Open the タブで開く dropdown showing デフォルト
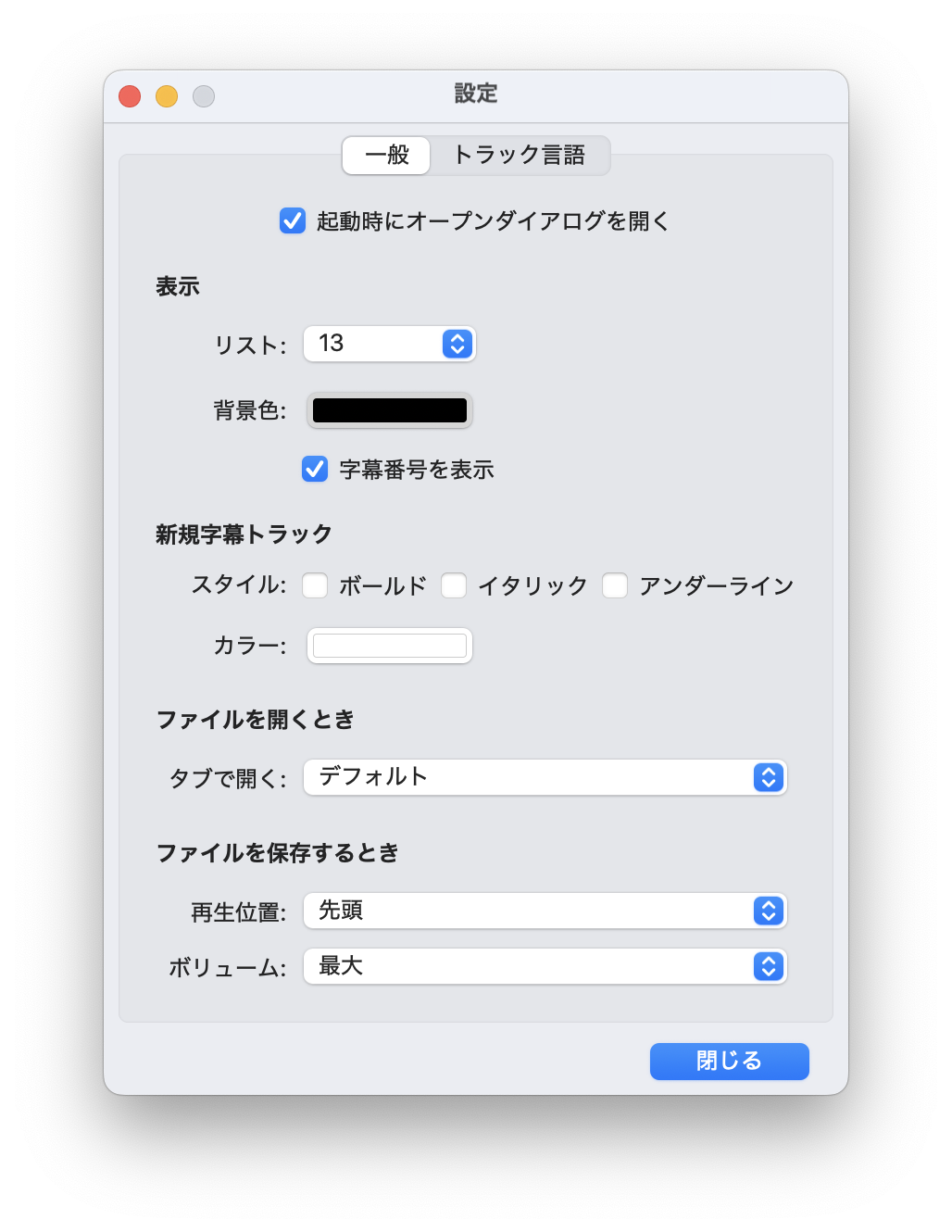Image resolution: width=952 pixels, height=1232 pixels. pyautogui.click(x=545, y=777)
